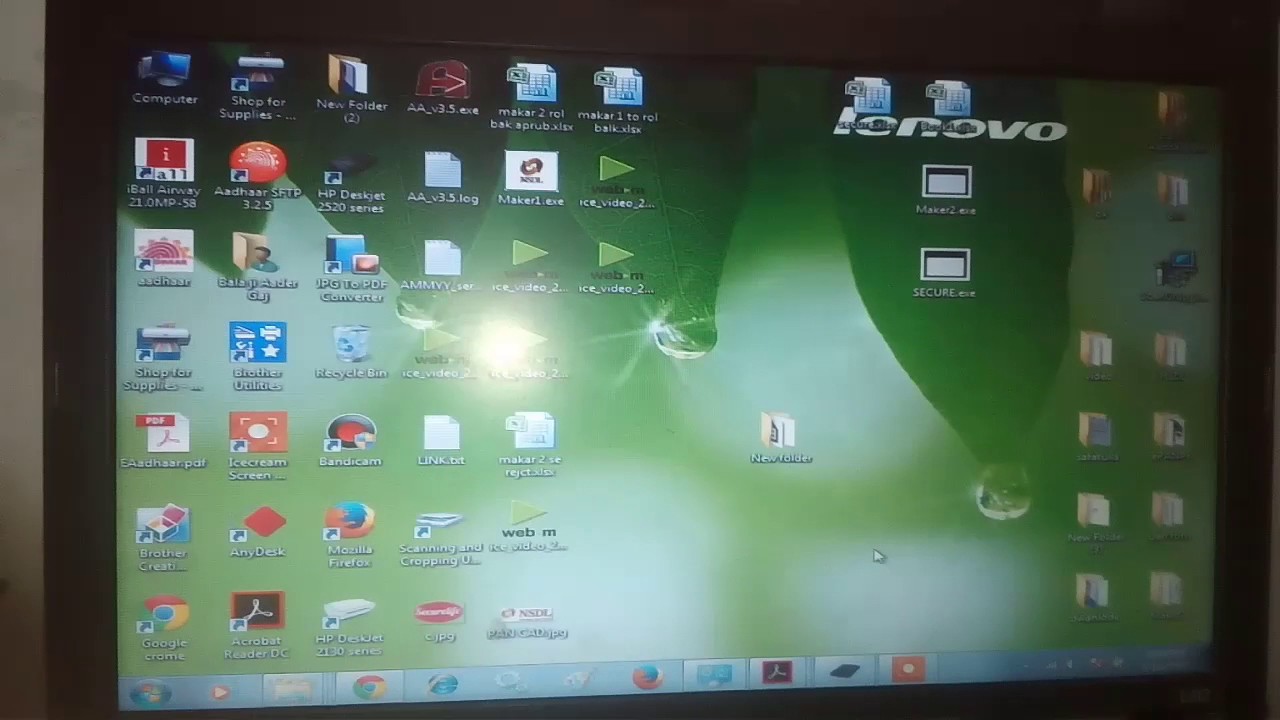Image resolution: width=1280 pixels, height=720 pixels.
Task: Open Shop for Supplies shortcut beside Brother Utilities
Action: [x=162, y=358]
